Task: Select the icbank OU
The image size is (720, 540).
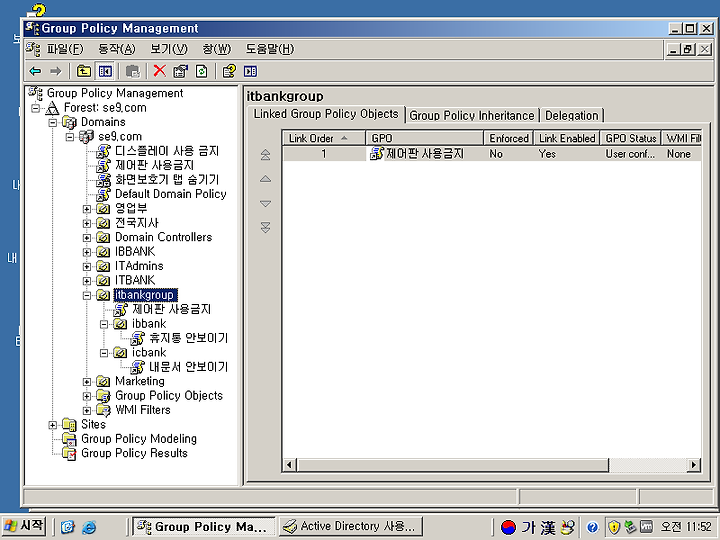Action: click(149, 353)
